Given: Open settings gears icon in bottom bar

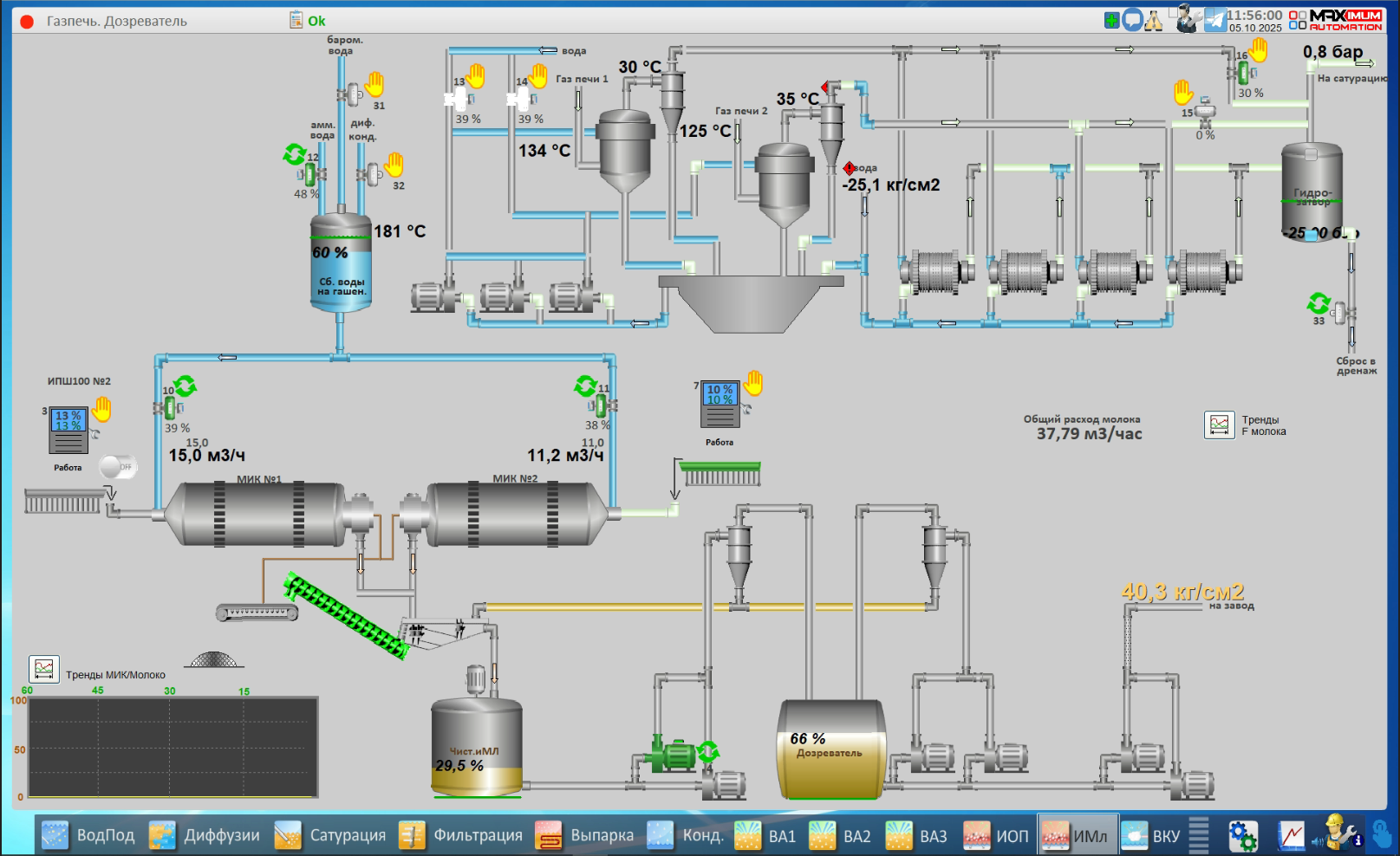Looking at the screenshot, I should click(x=1242, y=835).
